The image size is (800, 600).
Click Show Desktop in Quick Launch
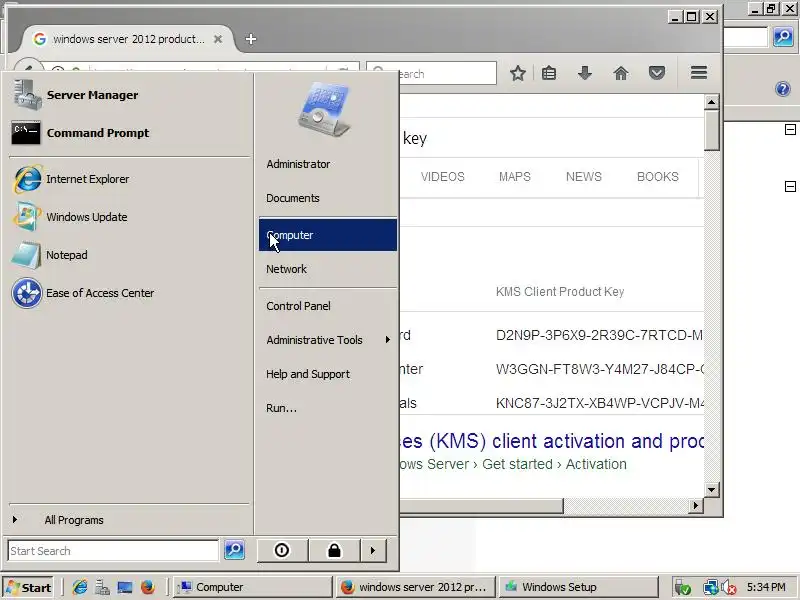click(x=125, y=587)
